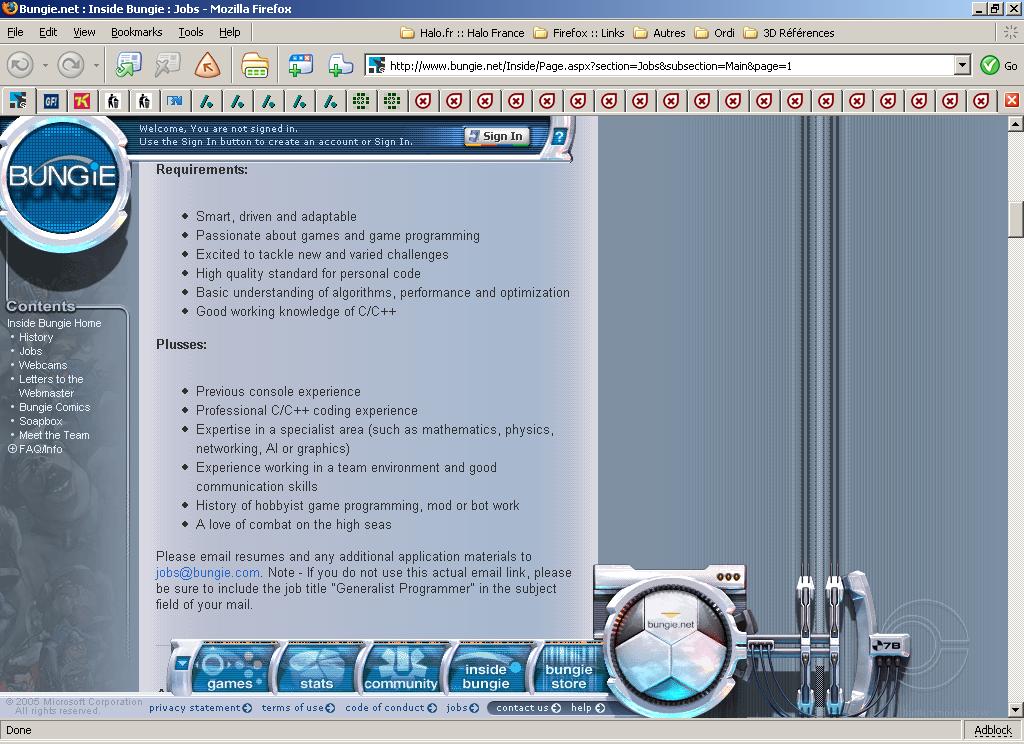Click the folder toolbar icon with green bar
This screenshot has width=1024, height=744.
pos(255,65)
